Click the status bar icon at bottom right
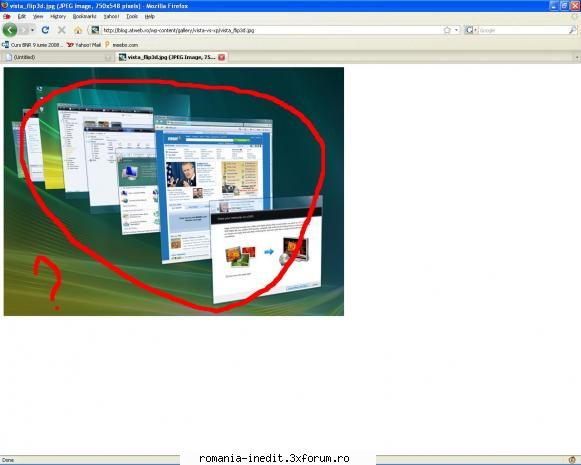 (572, 460)
